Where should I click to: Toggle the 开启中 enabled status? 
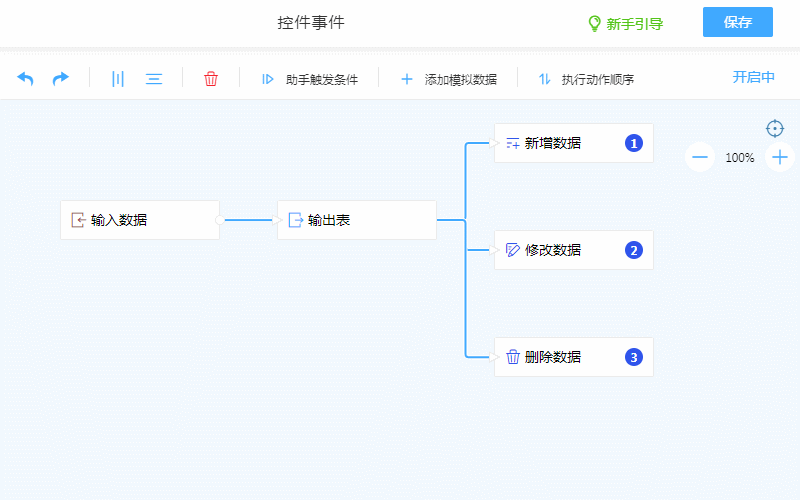[x=753, y=78]
